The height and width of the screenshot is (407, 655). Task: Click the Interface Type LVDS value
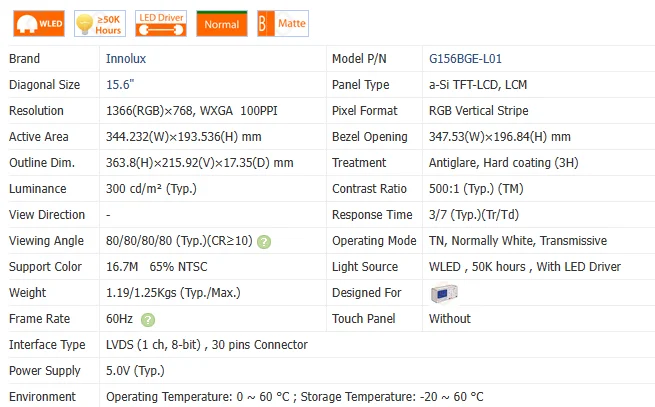206,345
